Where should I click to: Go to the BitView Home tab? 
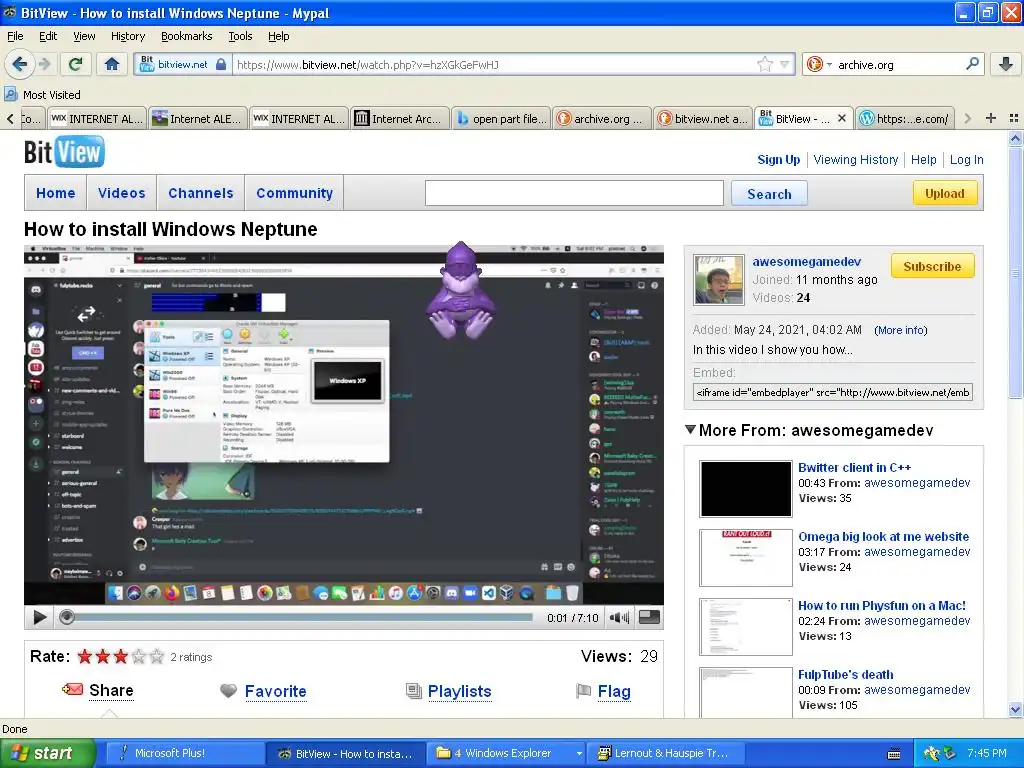pos(56,193)
